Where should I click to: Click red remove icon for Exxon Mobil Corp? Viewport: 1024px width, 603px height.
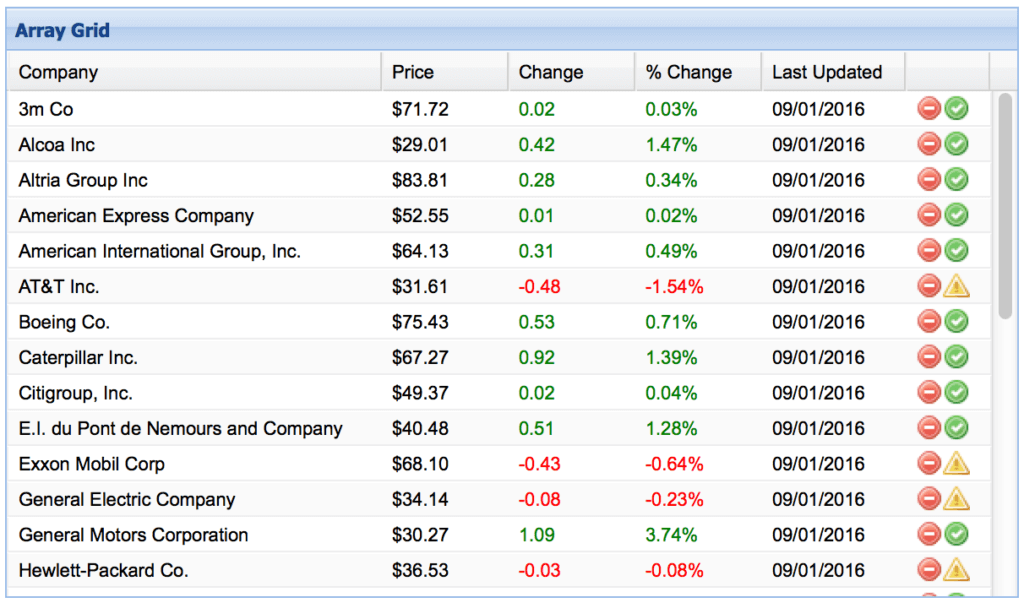point(929,463)
